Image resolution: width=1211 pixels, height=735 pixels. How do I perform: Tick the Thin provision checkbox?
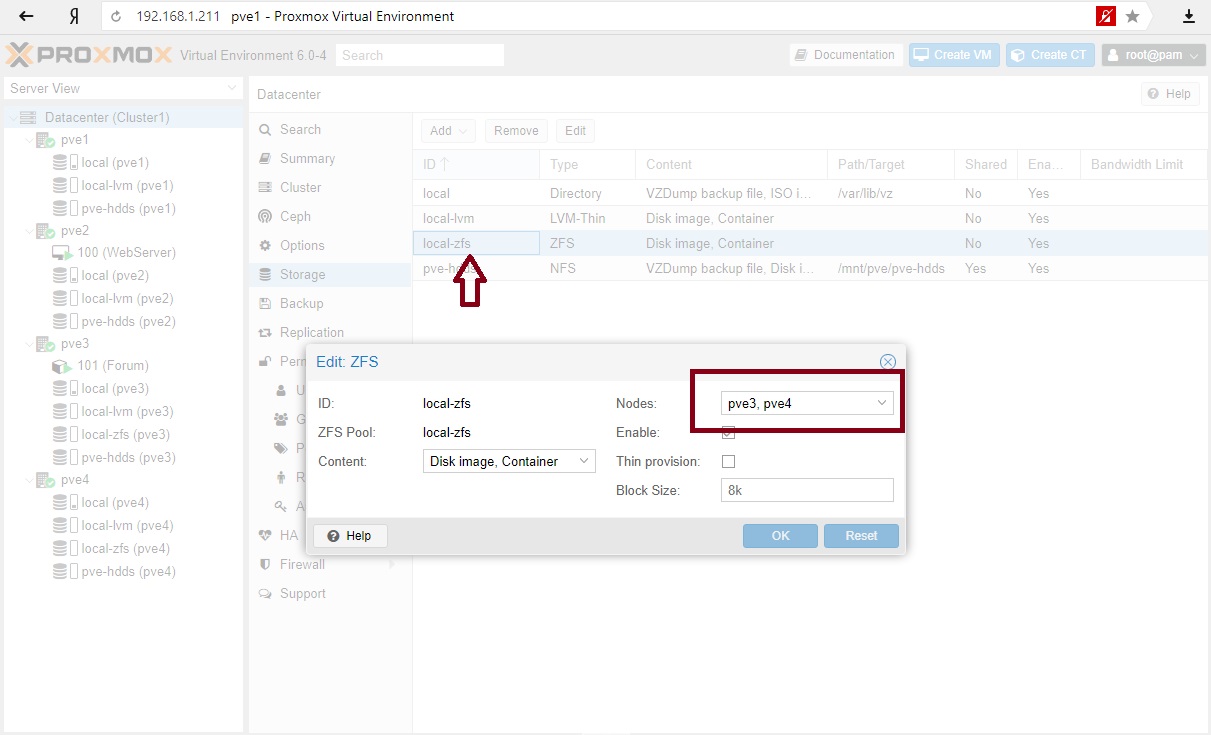[x=728, y=462]
